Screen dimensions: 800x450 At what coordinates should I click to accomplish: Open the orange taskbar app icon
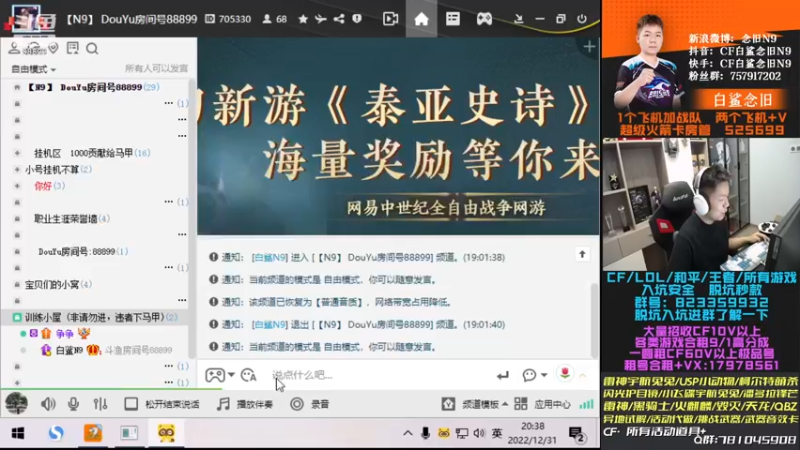point(93,433)
